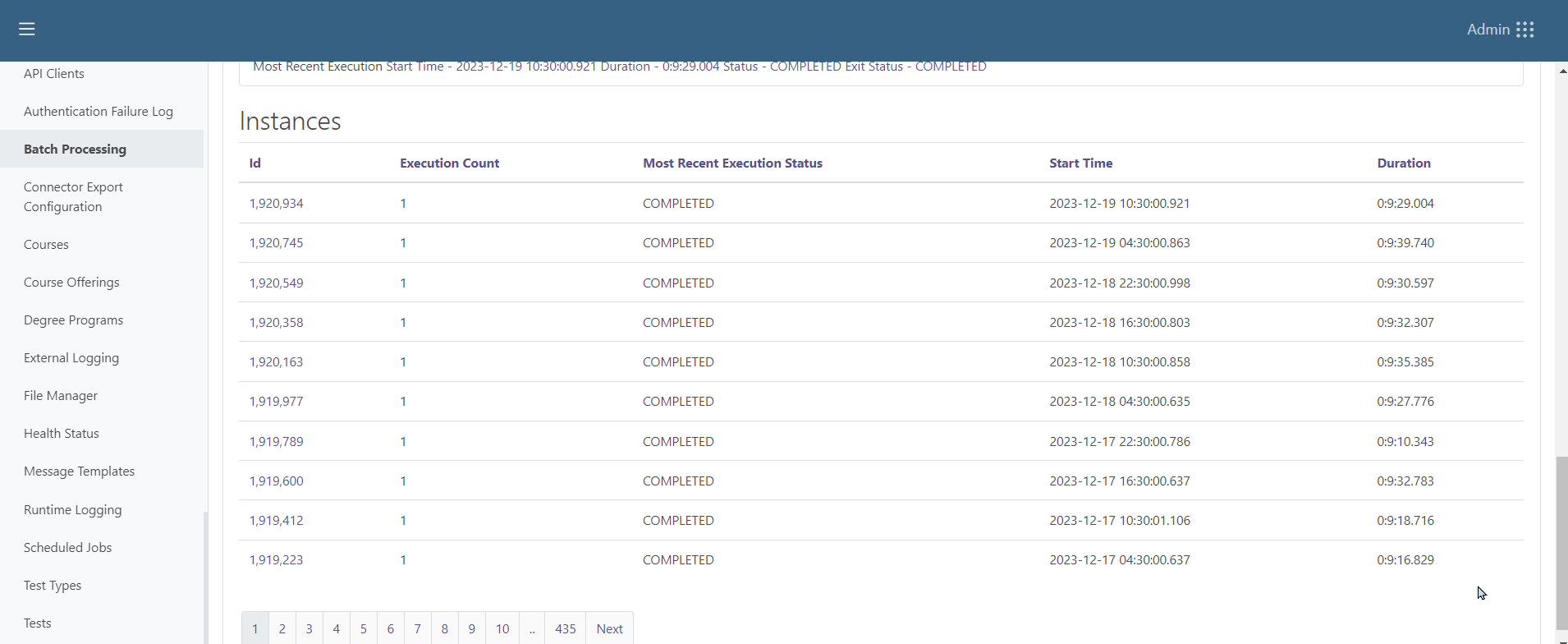Go to pagination page 8
This screenshot has width=1568, height=644.
(445, 628)
